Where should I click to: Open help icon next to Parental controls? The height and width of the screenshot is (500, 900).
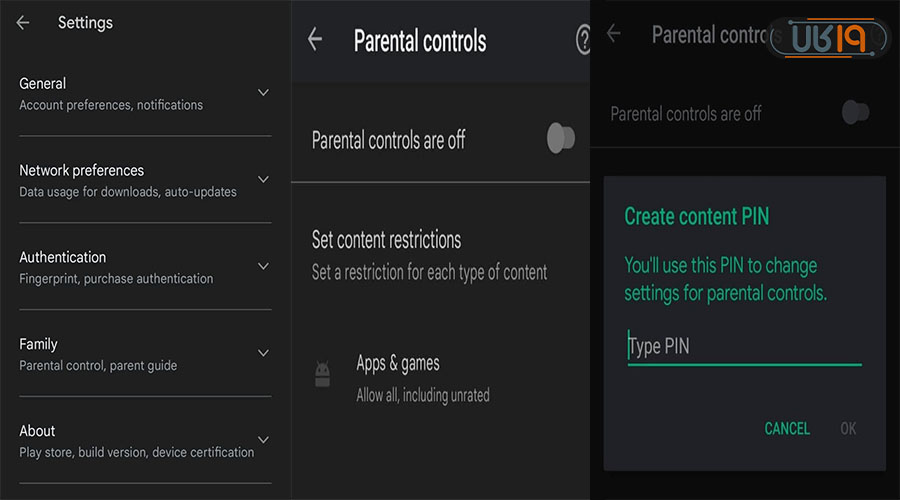click(x=583, y=40)
